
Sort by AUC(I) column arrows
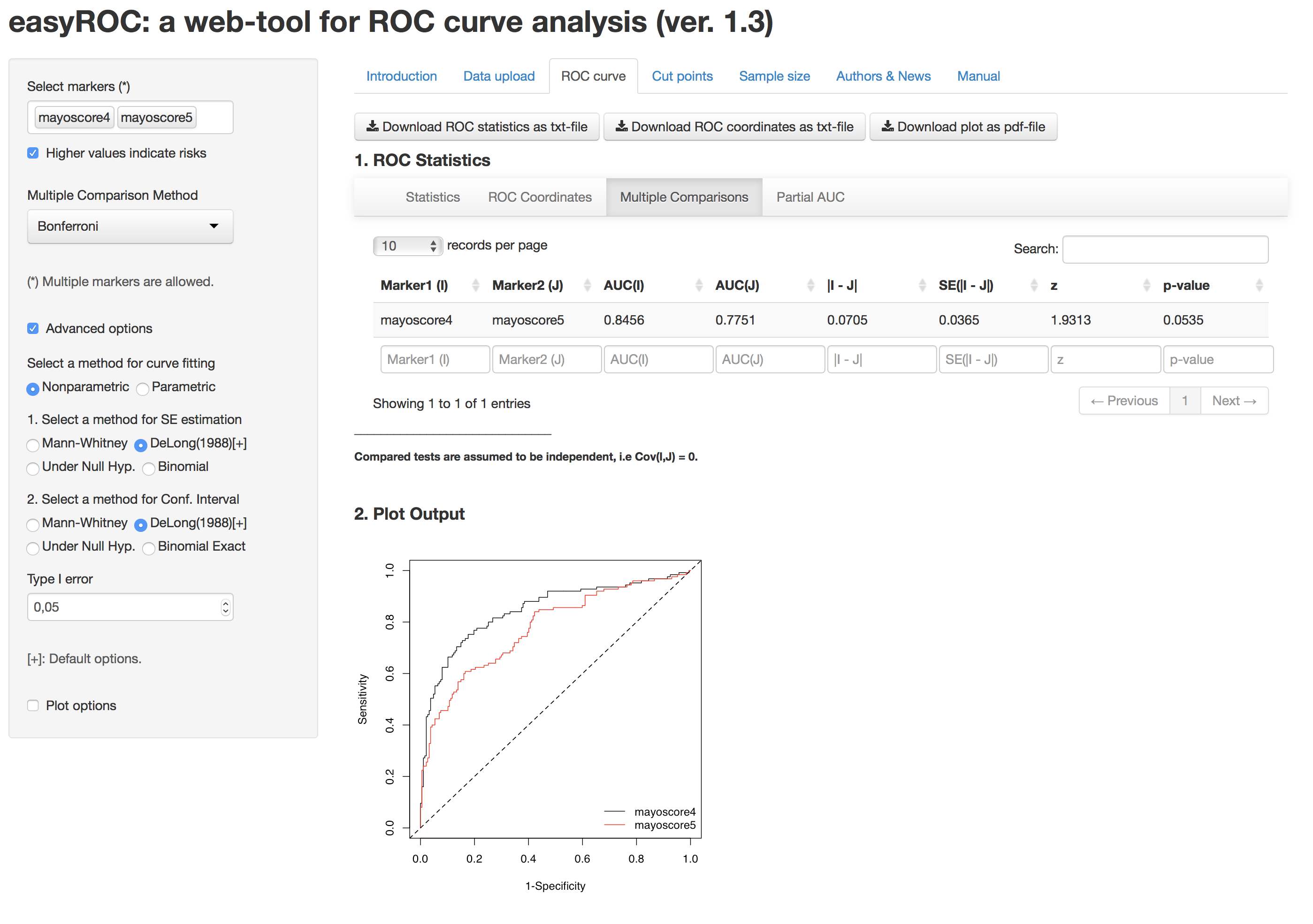(x=699, y=286)
